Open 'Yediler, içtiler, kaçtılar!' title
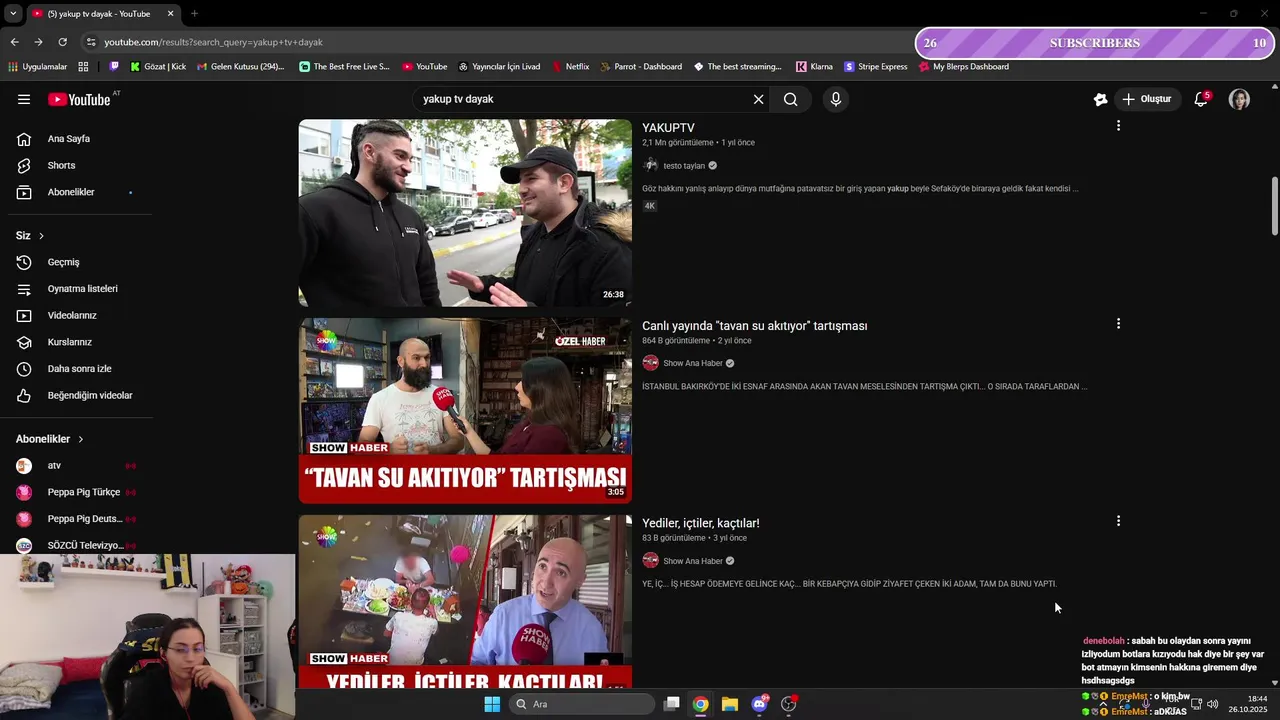 (701, 523)
